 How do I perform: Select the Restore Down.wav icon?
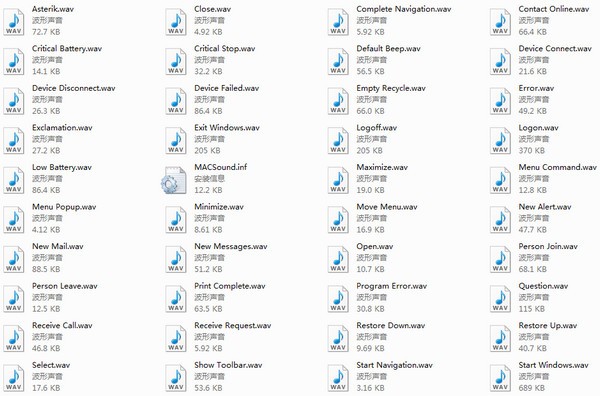338,339
